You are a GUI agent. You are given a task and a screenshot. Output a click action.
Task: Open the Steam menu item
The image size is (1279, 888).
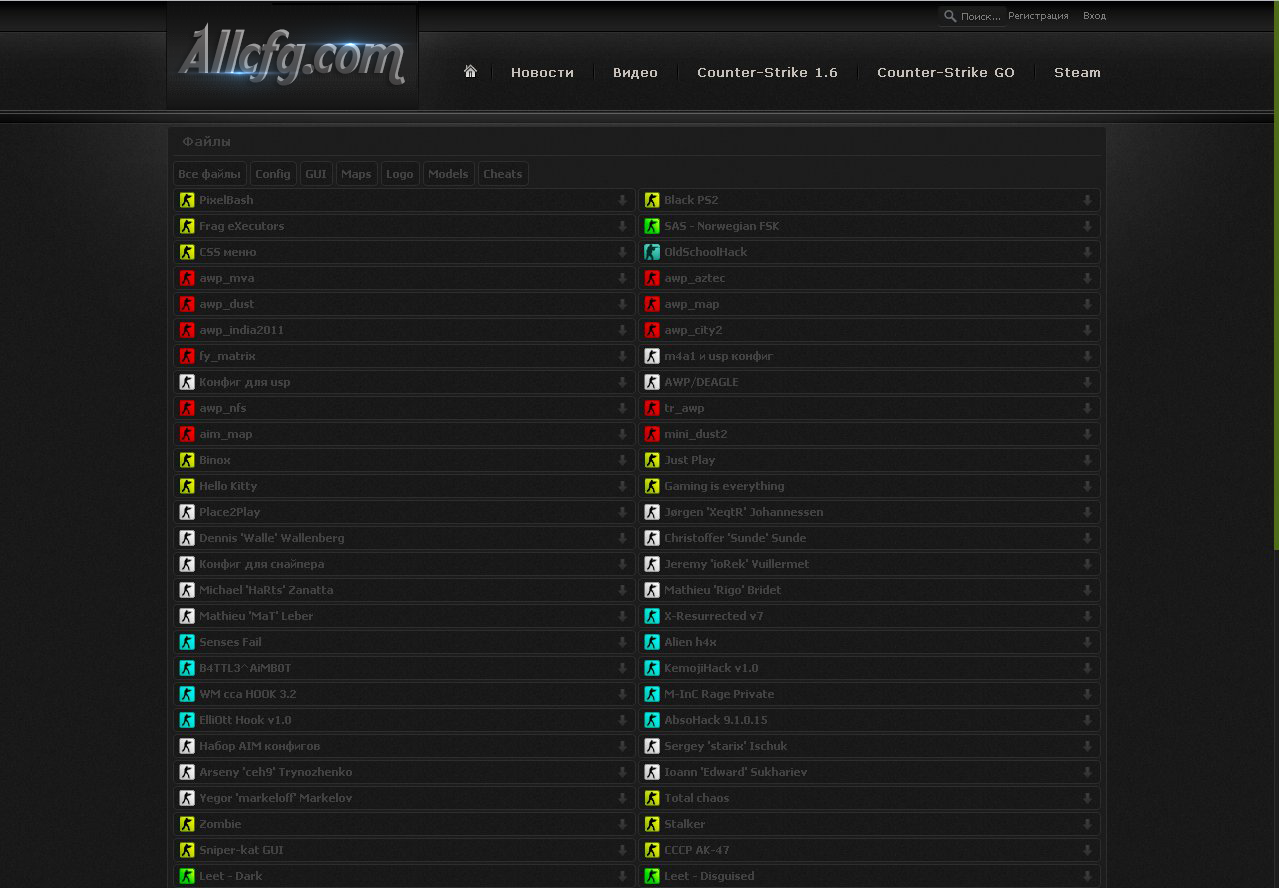(1077, 72)
